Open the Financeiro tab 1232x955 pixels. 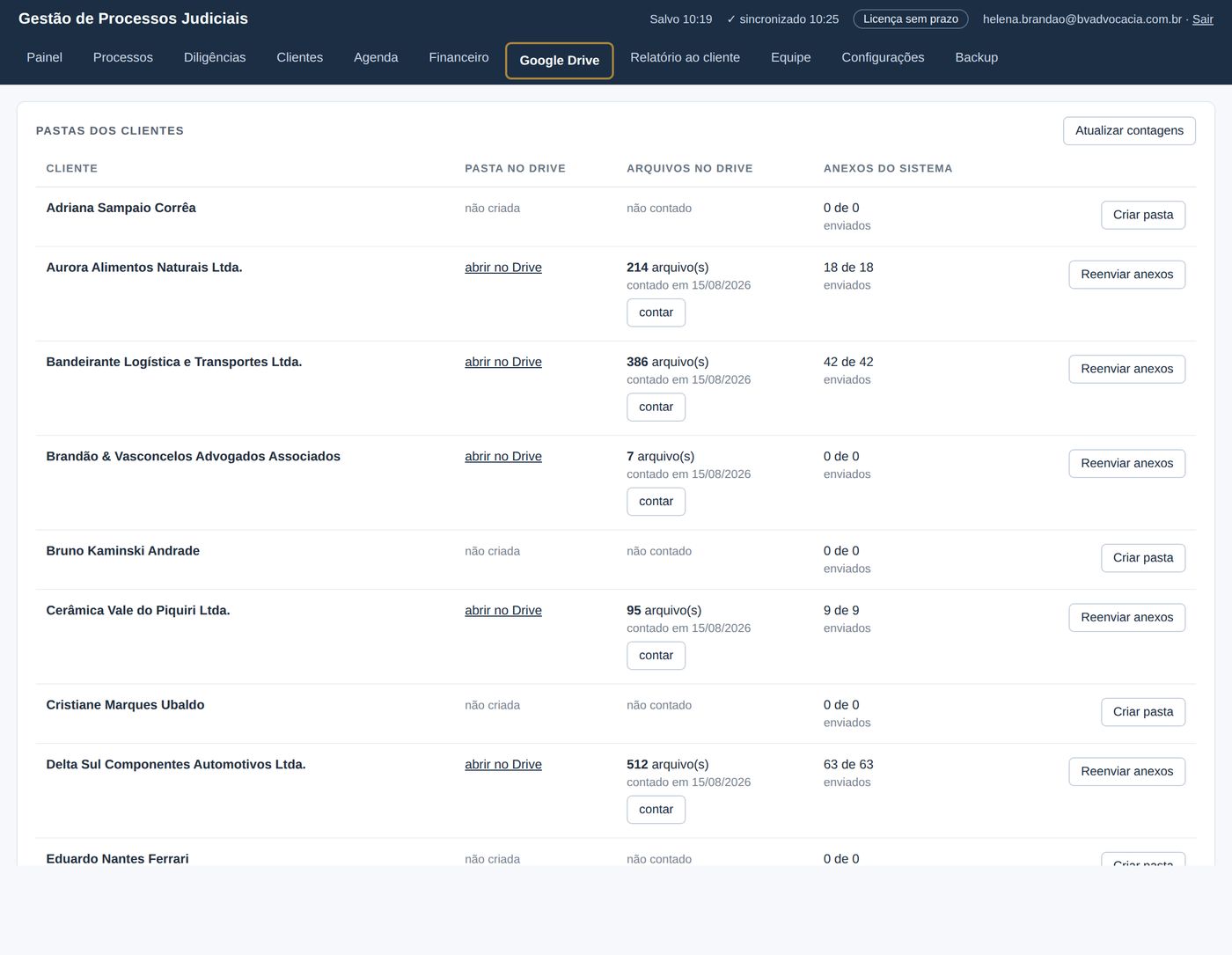click(x=458, y=57)
